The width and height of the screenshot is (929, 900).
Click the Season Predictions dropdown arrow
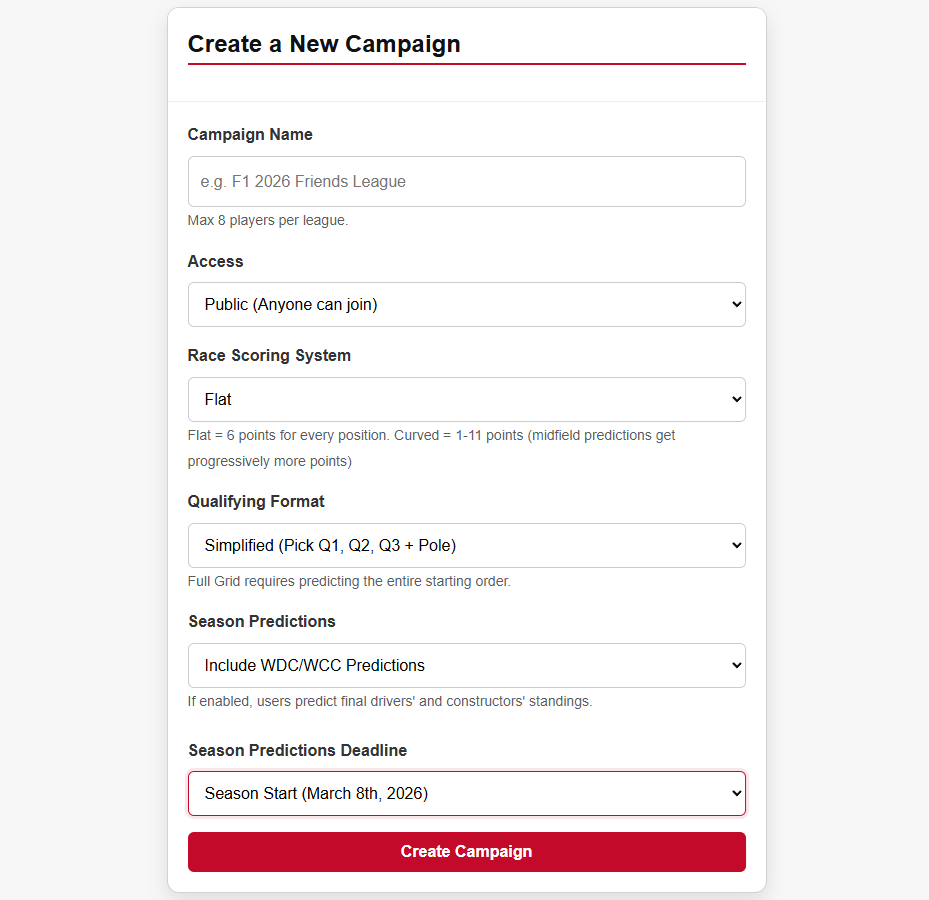(733, 665)
